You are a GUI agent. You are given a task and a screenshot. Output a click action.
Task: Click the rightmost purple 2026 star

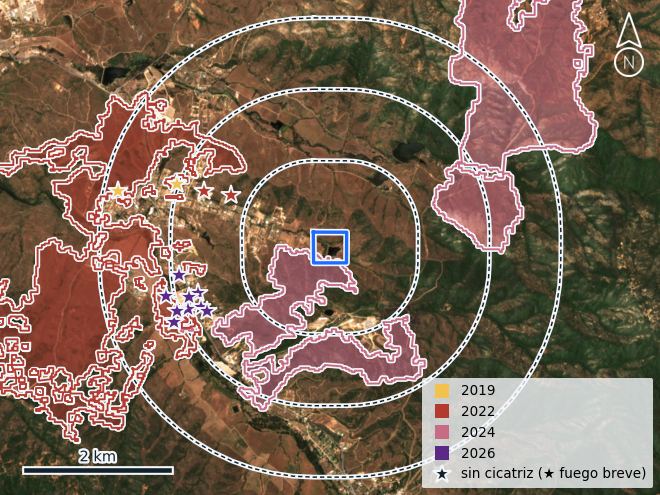pos(207,311)
